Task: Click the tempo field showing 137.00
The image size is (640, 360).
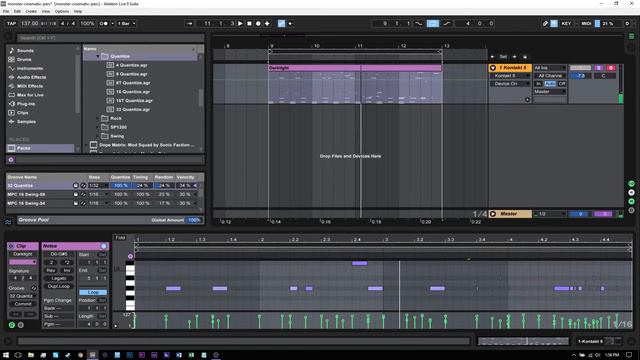Action: point(29,24)
